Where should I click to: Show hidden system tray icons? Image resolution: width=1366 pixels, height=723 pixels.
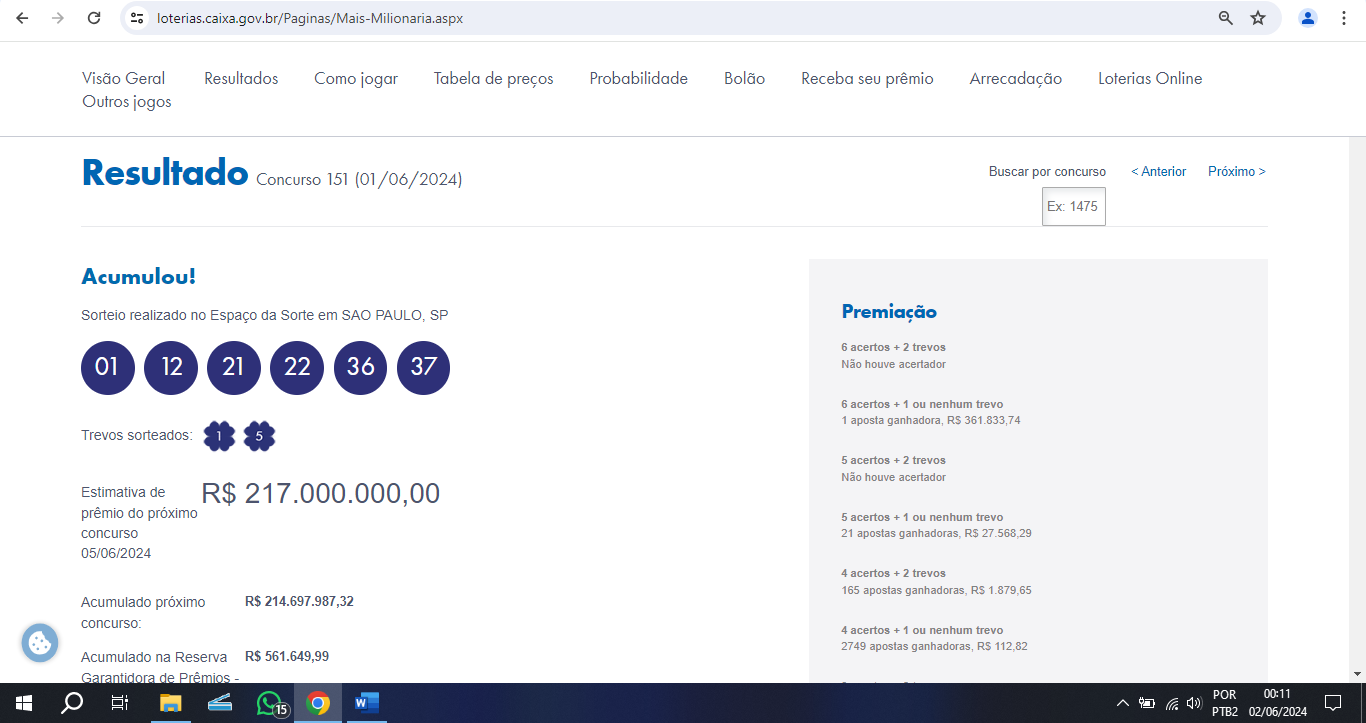1122,703
